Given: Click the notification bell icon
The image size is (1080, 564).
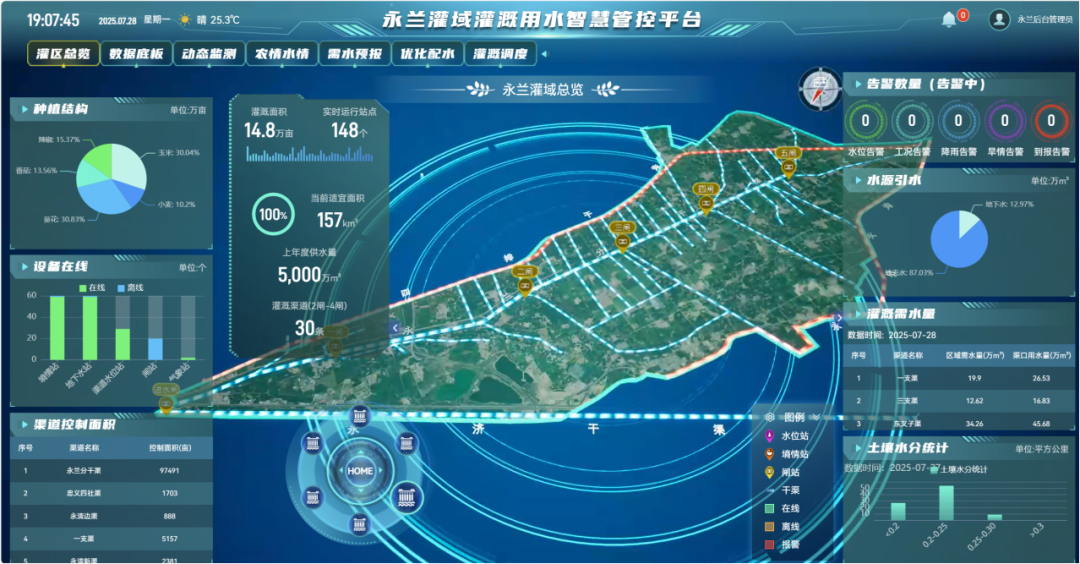Looking at the screenshot, I should [x=948, y=19].
